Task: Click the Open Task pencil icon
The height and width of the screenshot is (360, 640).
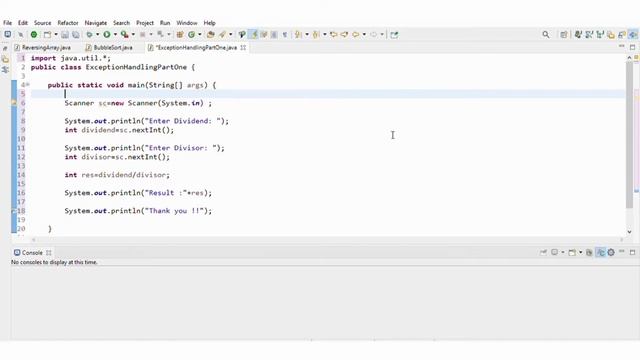Action: pos(222,35)
